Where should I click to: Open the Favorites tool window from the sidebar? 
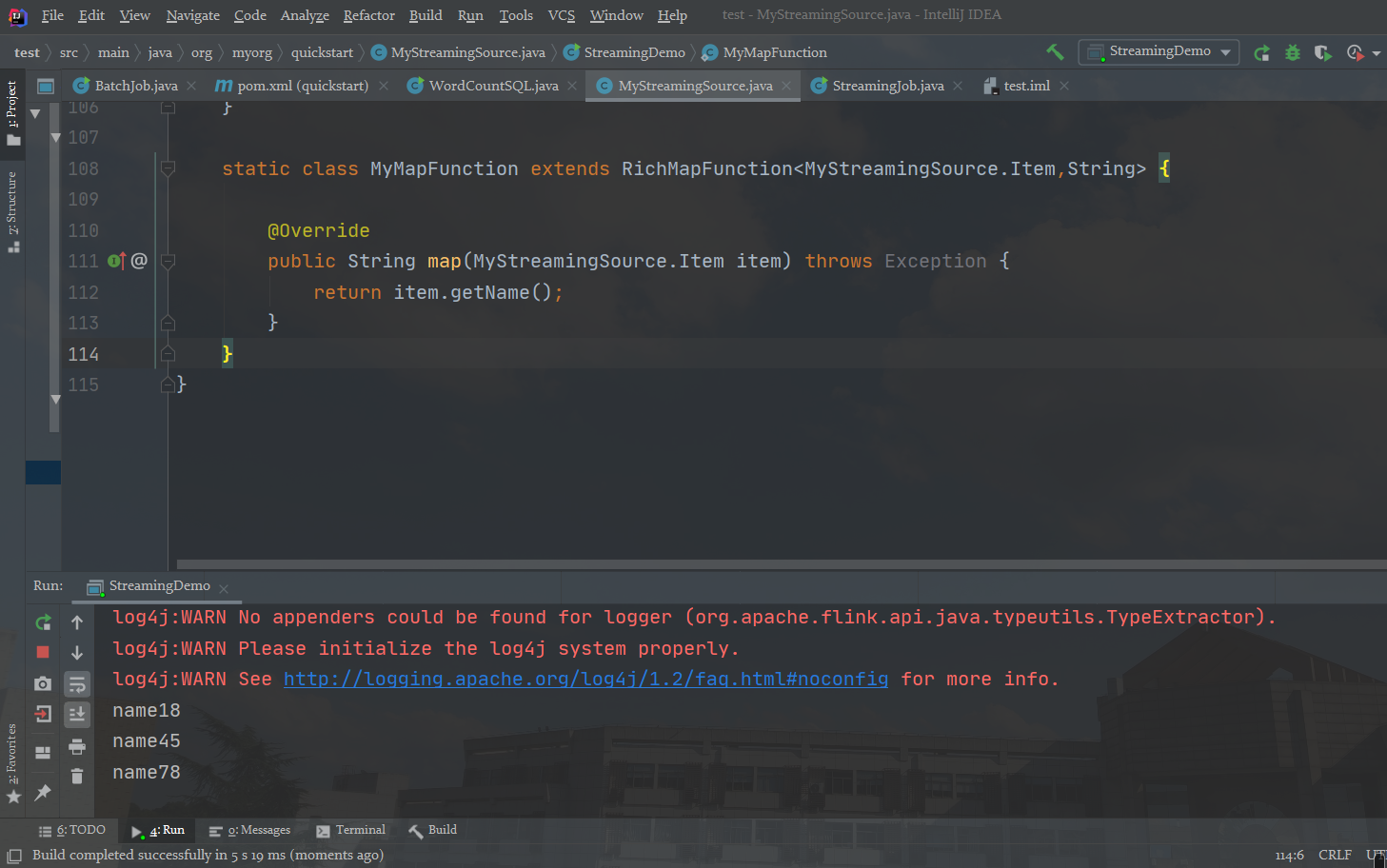(x=12, y=763)
